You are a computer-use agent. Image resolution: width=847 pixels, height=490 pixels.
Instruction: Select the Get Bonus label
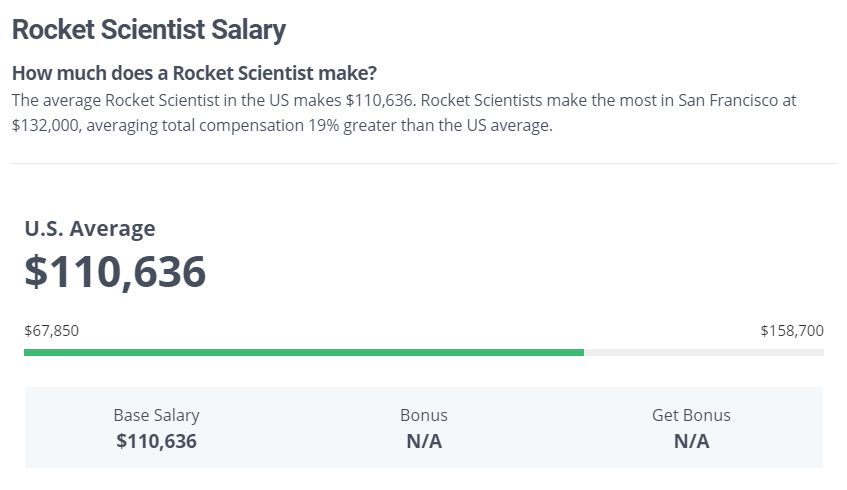691,415
